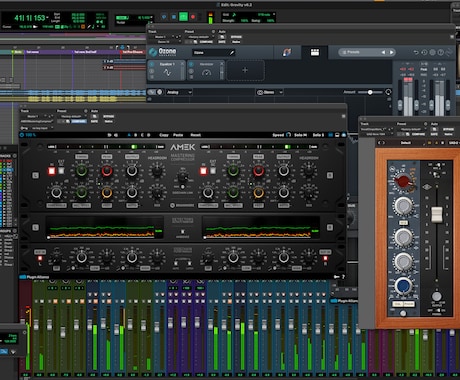Open Ozone's Master Assistant icon

(x=287, y=52)
